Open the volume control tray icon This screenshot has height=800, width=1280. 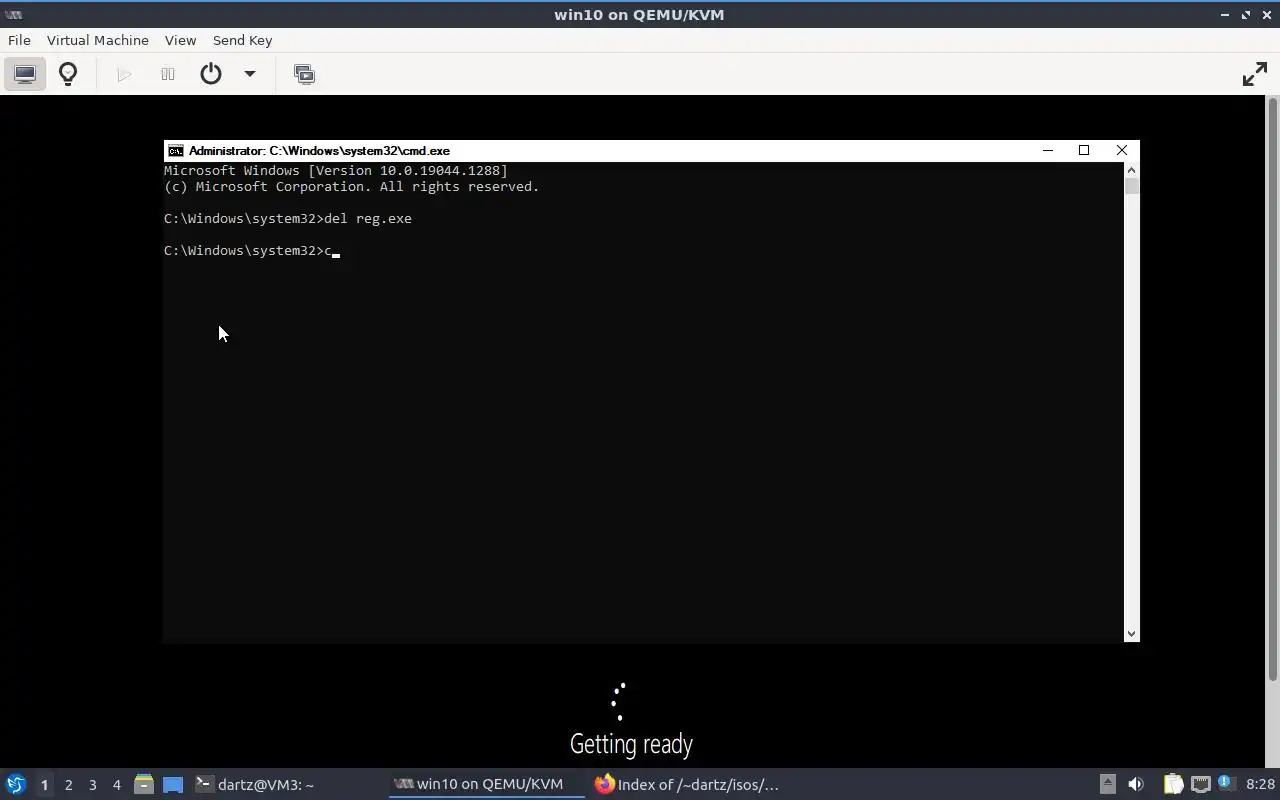(x=1136, y=784)
